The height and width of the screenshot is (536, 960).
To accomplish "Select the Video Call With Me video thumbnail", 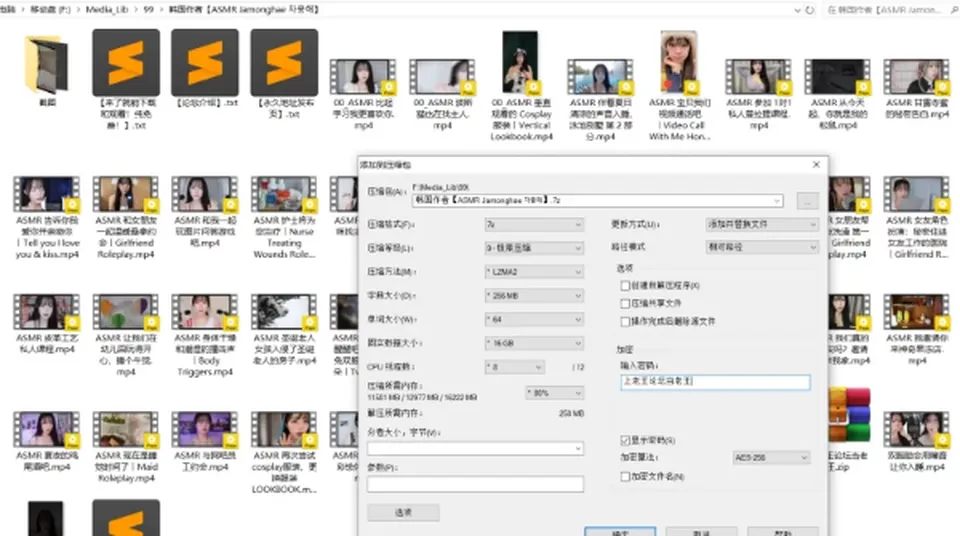I will [679, 62].
